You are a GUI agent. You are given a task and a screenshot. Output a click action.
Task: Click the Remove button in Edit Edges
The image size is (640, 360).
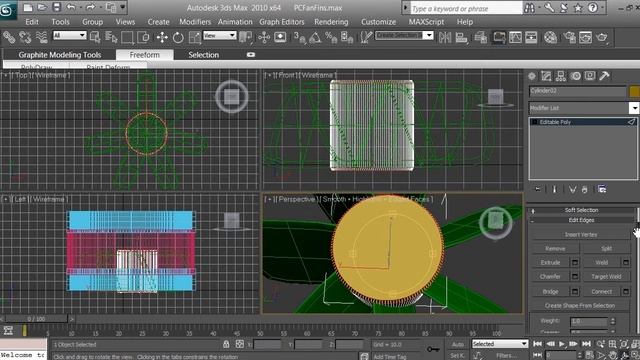555,248
